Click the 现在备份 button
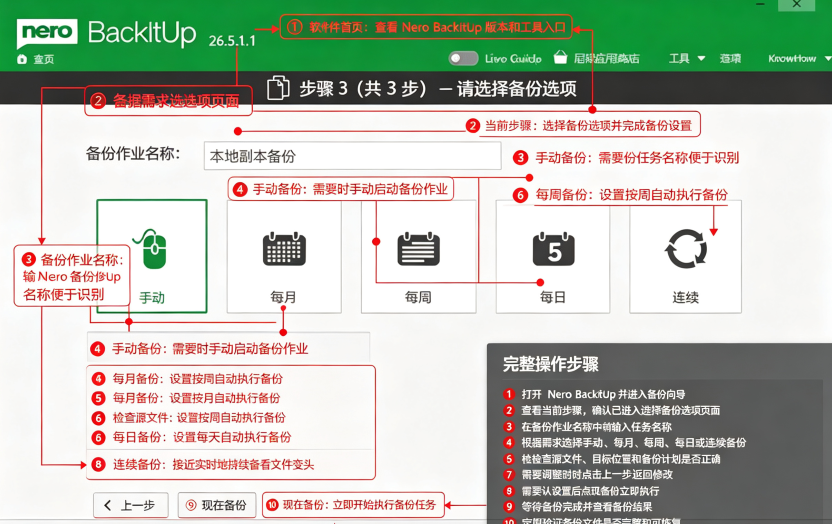 (x=217, y=505)
